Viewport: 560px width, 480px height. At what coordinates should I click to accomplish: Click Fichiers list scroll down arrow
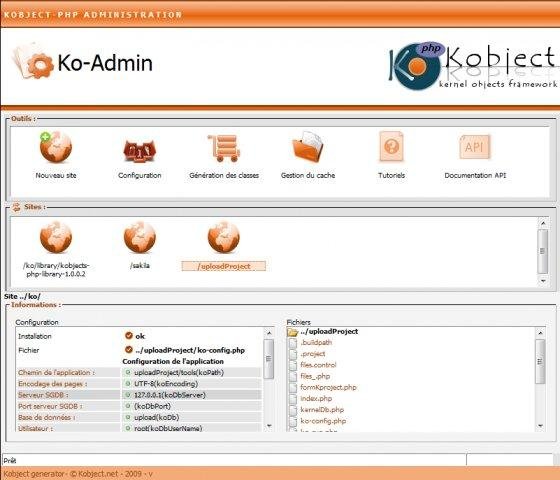(540, 426)
